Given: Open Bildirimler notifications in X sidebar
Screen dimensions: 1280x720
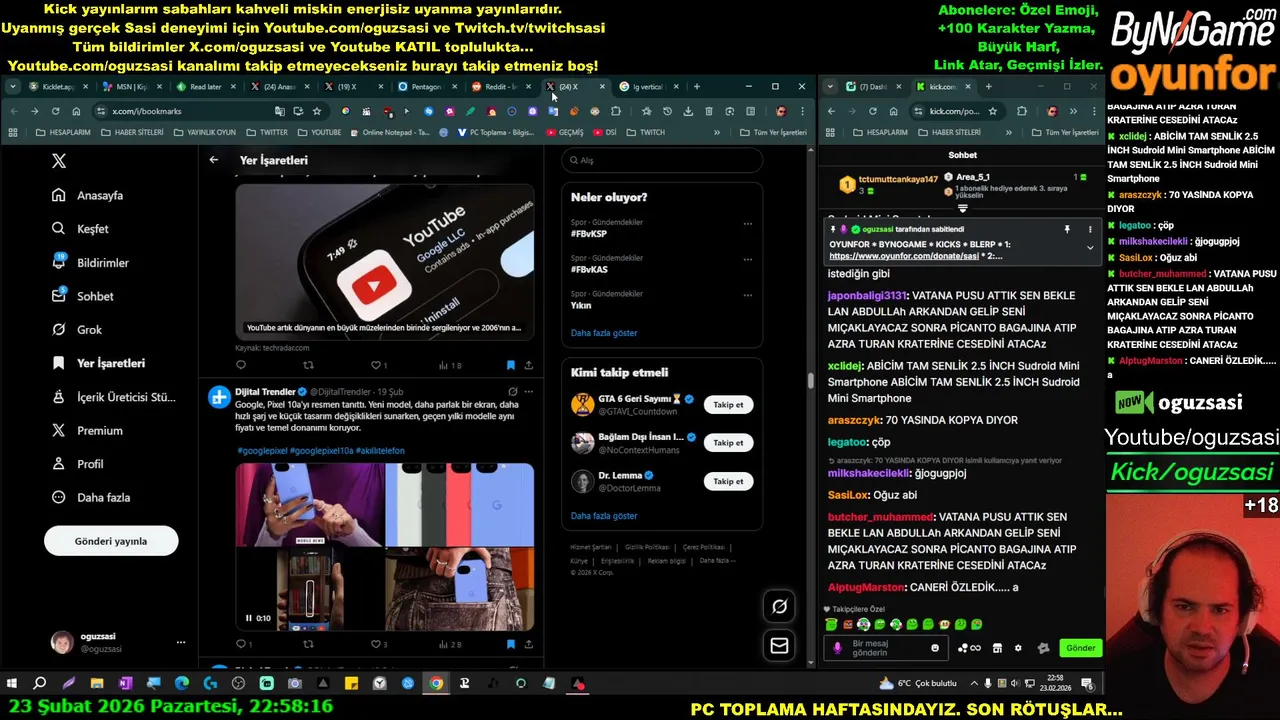Looking at the screenshot, I should point(91,263).
